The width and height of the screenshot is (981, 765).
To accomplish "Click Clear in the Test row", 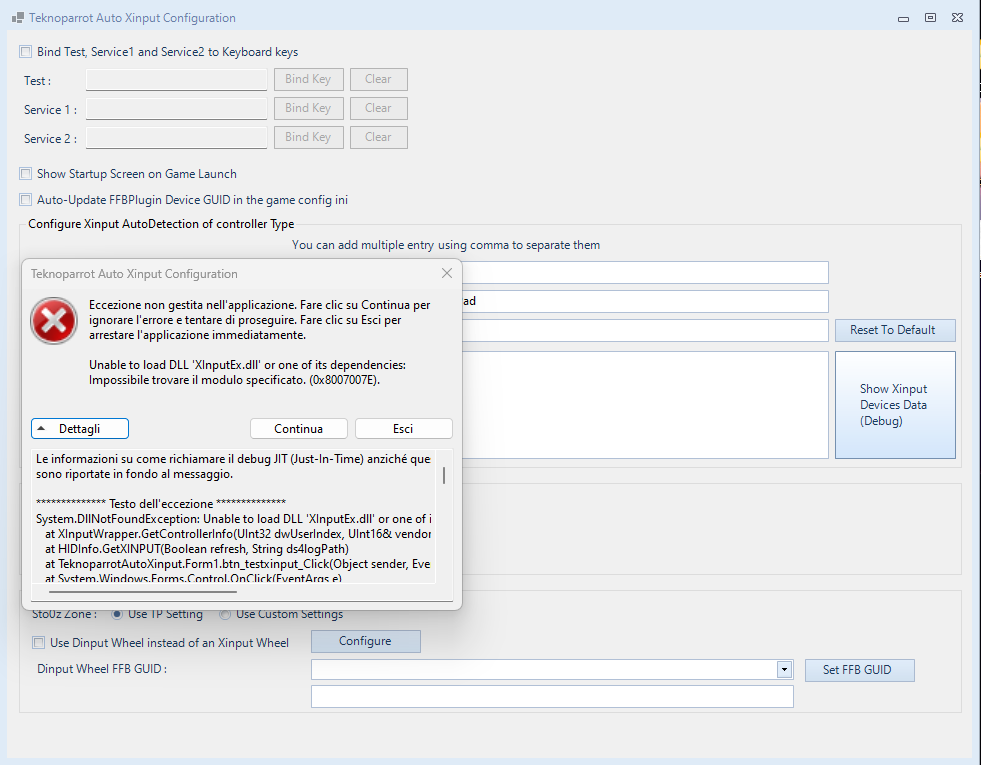I will [379, 79].
